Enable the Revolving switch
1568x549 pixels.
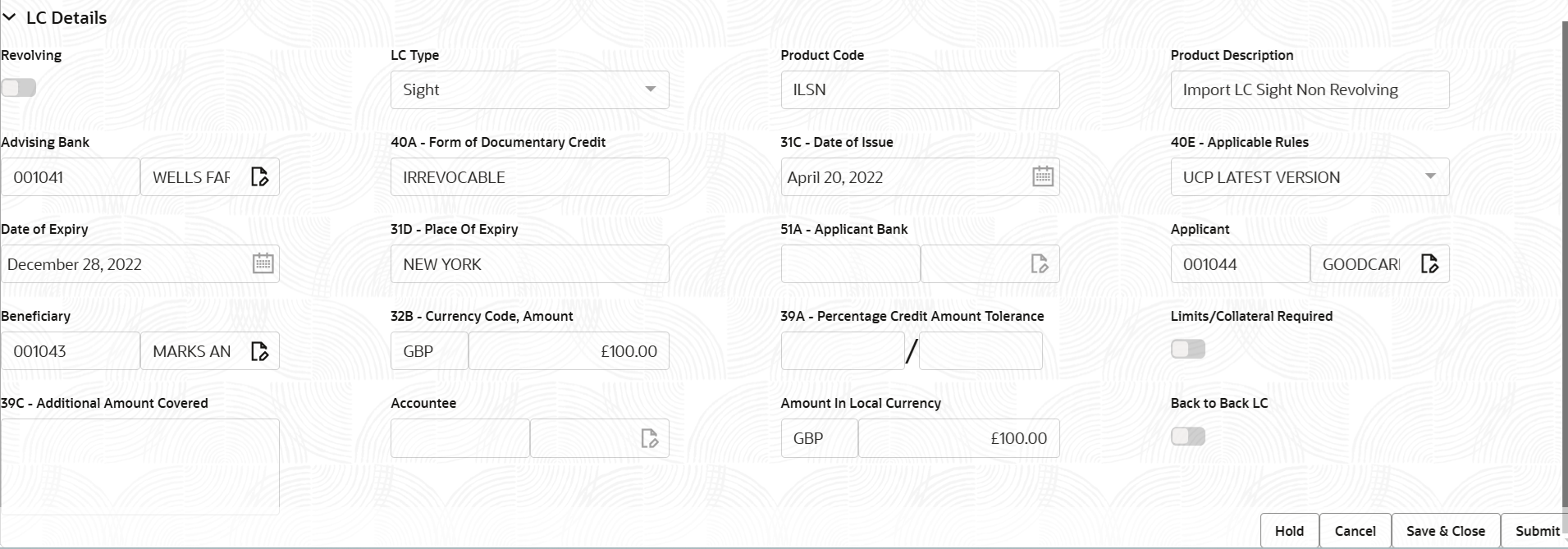[x=19, y=87]
